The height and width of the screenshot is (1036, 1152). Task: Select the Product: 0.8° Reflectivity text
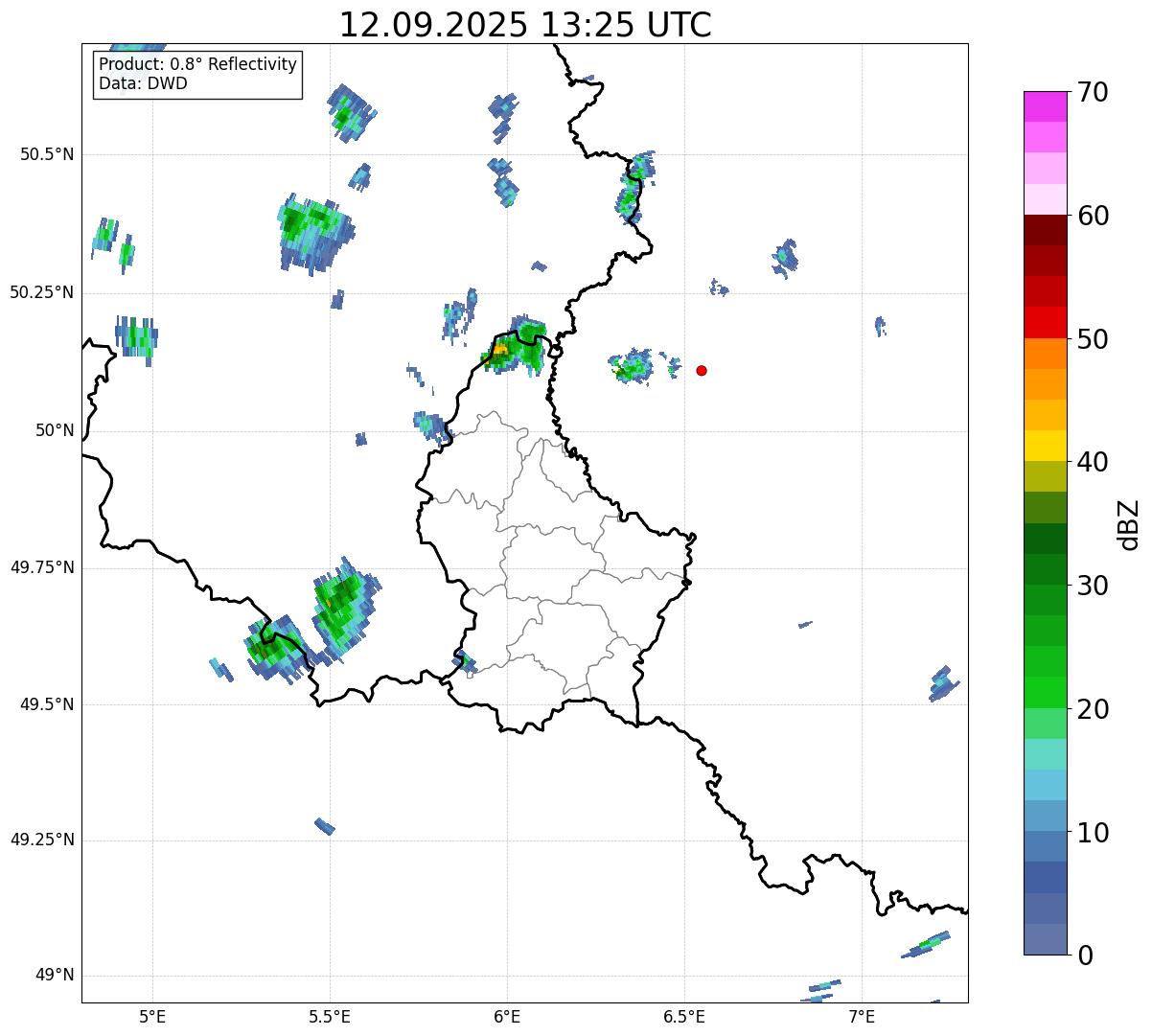pos(197,64)
